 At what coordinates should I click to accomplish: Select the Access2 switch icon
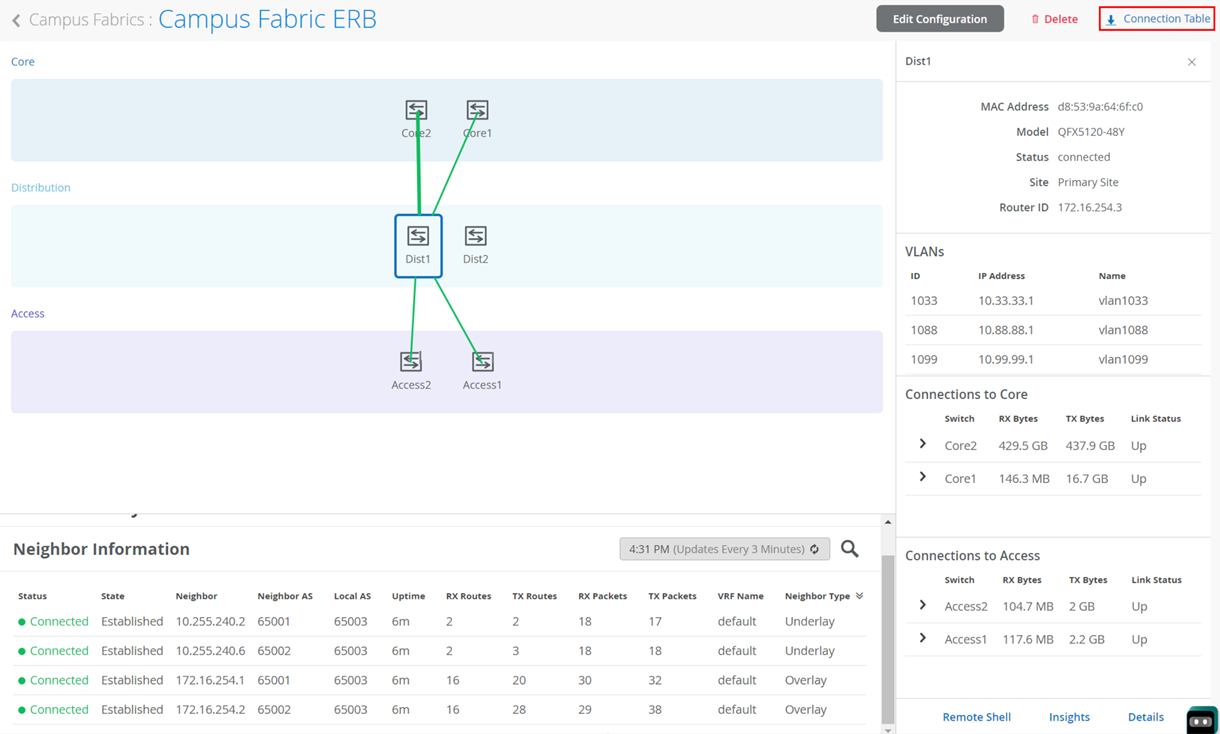[x=411, y=361]
